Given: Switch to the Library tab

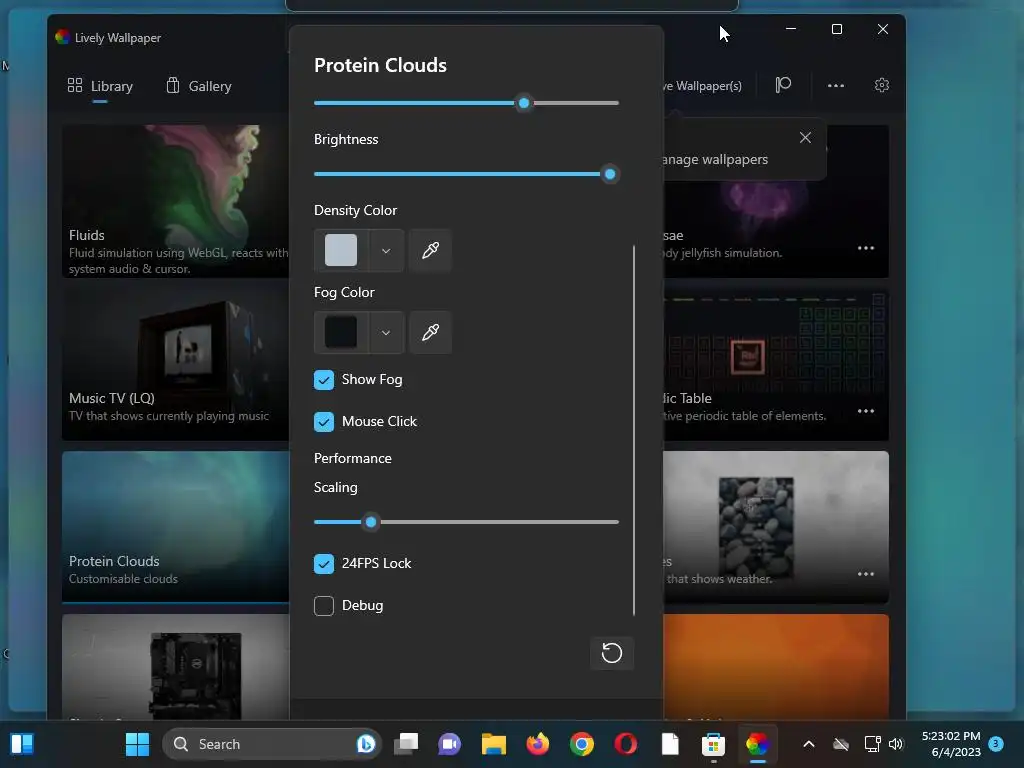Looking at the screenshot, I should coord(100,86).
